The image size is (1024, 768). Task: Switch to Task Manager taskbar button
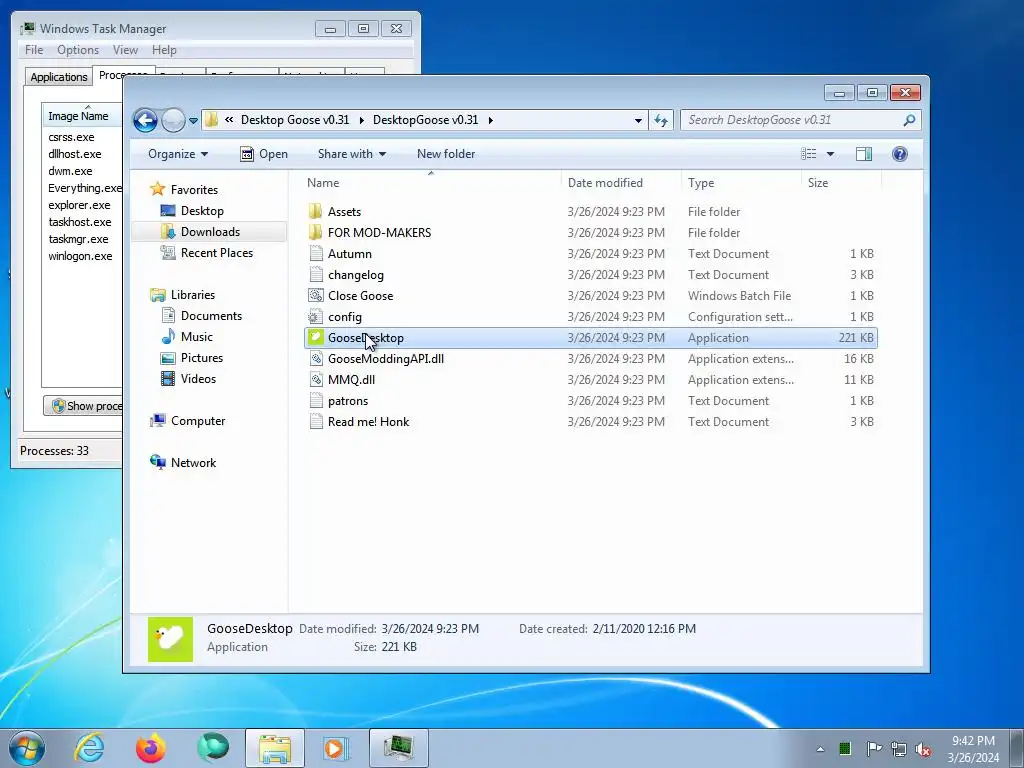tap(398, 748)
